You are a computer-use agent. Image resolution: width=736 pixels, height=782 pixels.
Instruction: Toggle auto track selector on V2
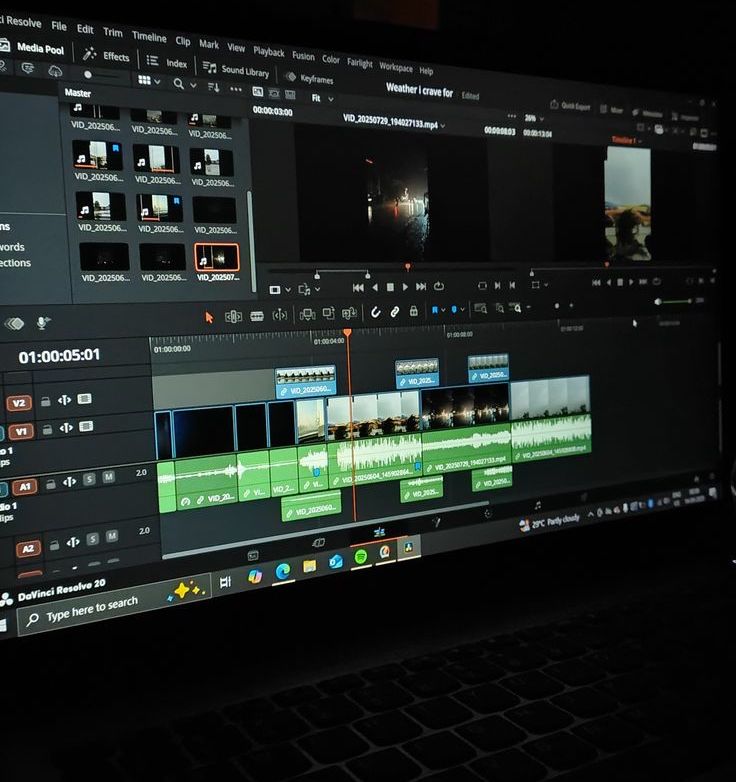64,400
